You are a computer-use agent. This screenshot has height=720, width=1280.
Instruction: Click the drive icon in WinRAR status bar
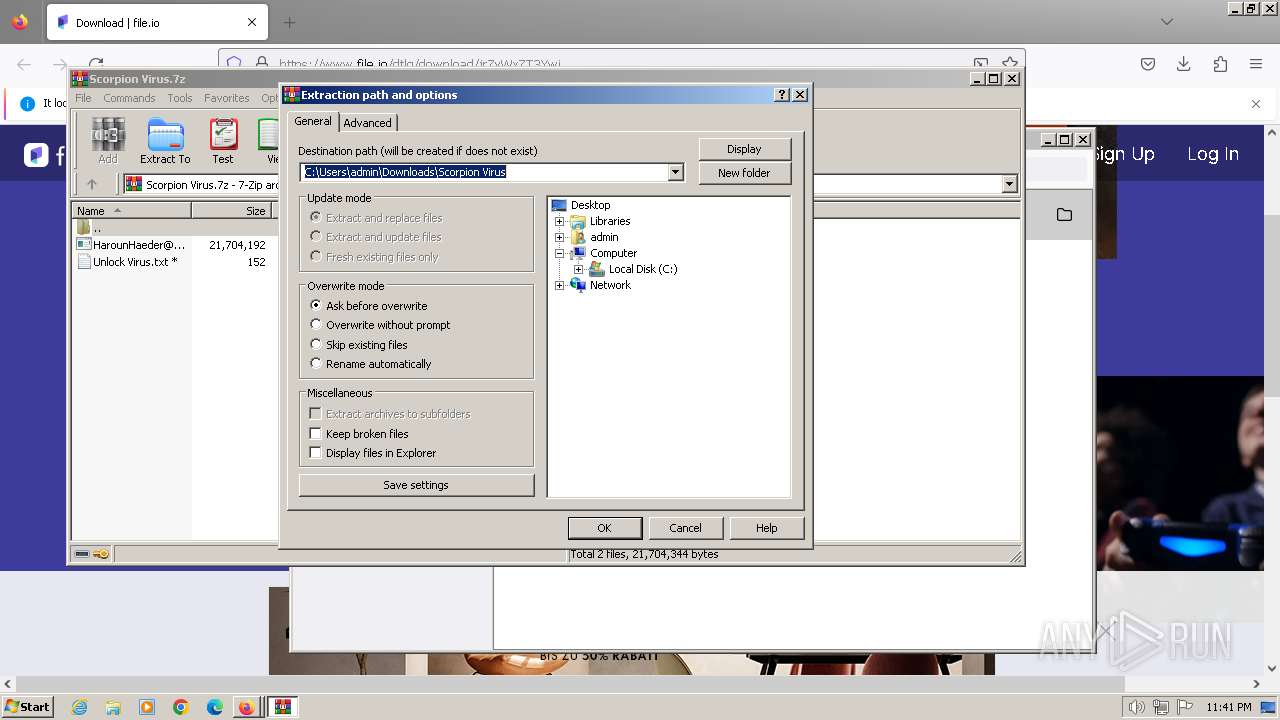point(83,554)
